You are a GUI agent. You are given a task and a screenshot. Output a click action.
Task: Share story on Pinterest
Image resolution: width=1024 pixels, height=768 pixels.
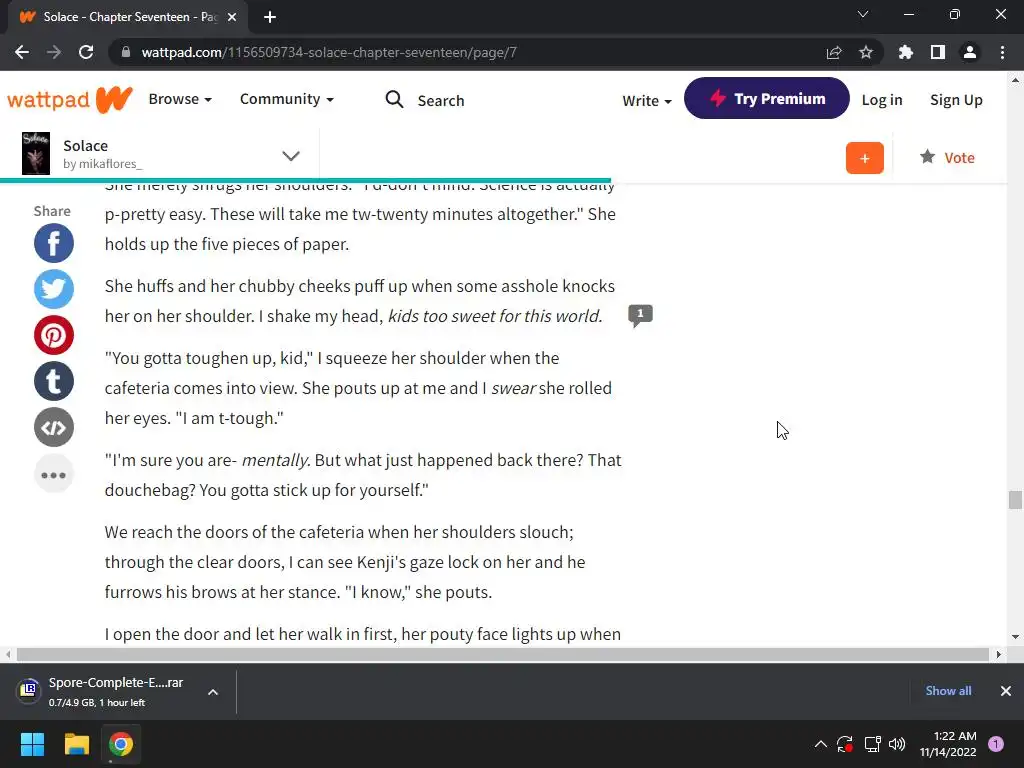pyautogui.click(x=54, y=335)
